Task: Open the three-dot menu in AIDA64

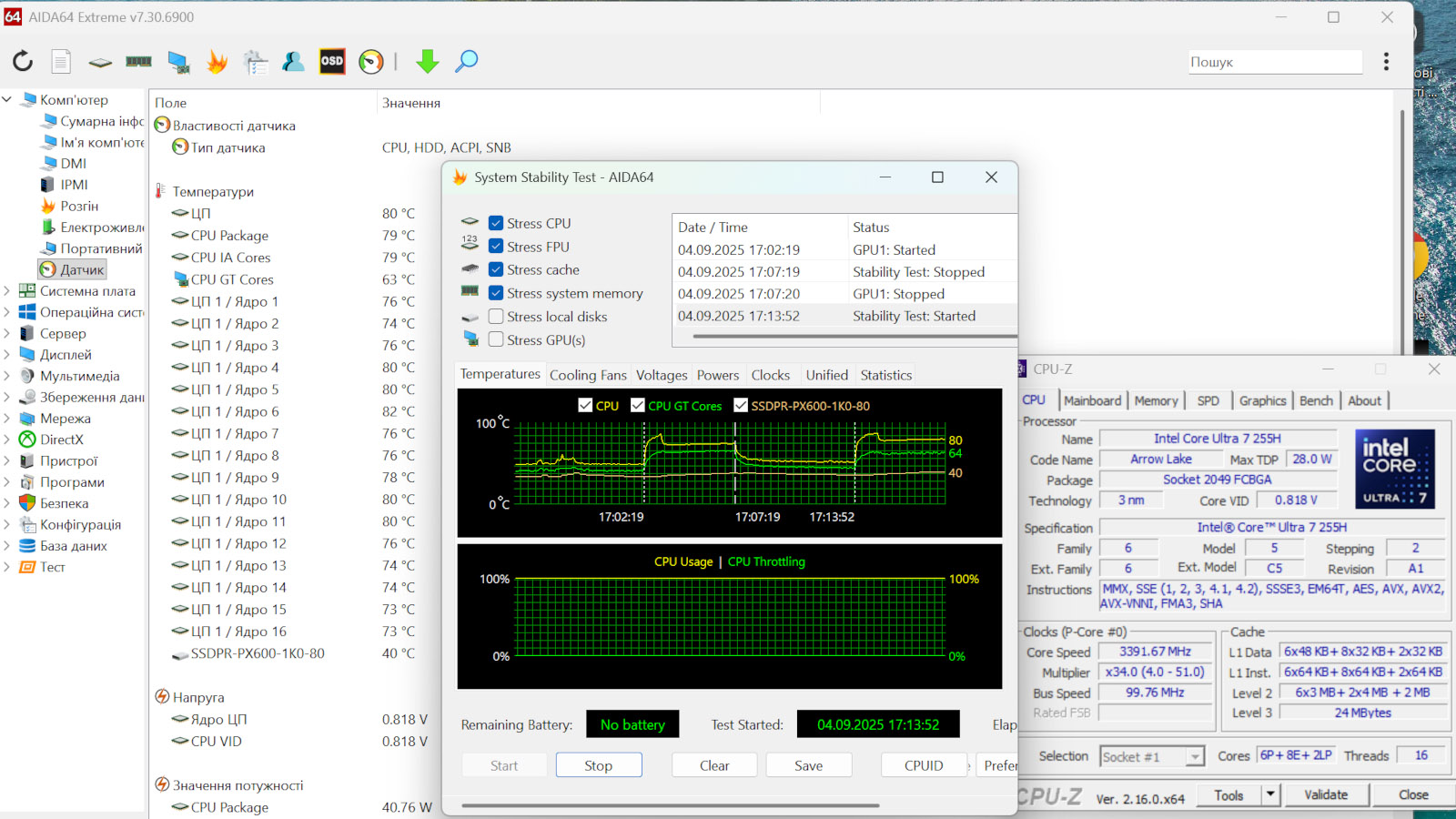Action: point(1386,61)
